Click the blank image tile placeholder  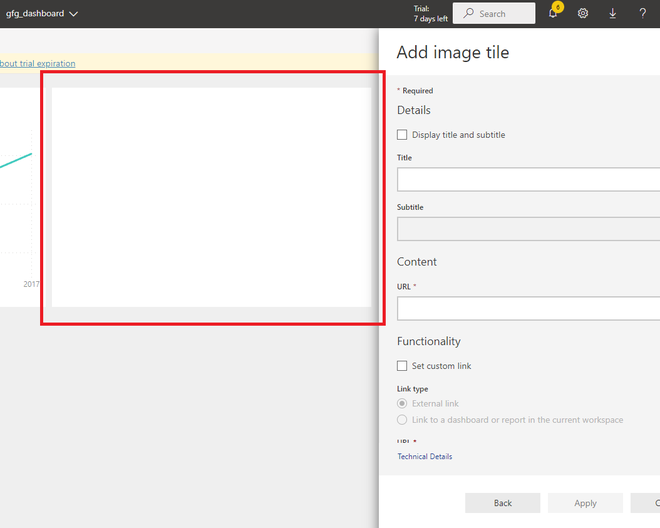(211, 197)
